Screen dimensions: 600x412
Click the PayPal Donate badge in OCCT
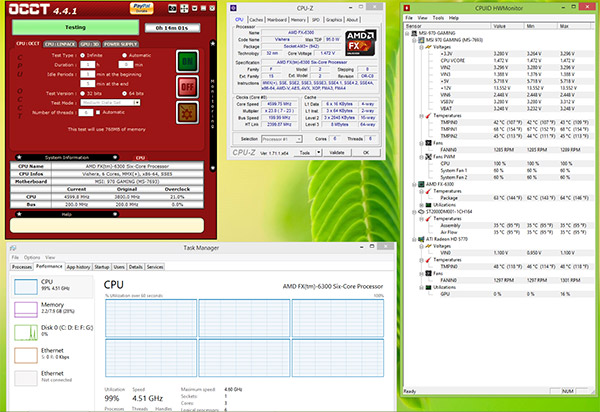142,8
